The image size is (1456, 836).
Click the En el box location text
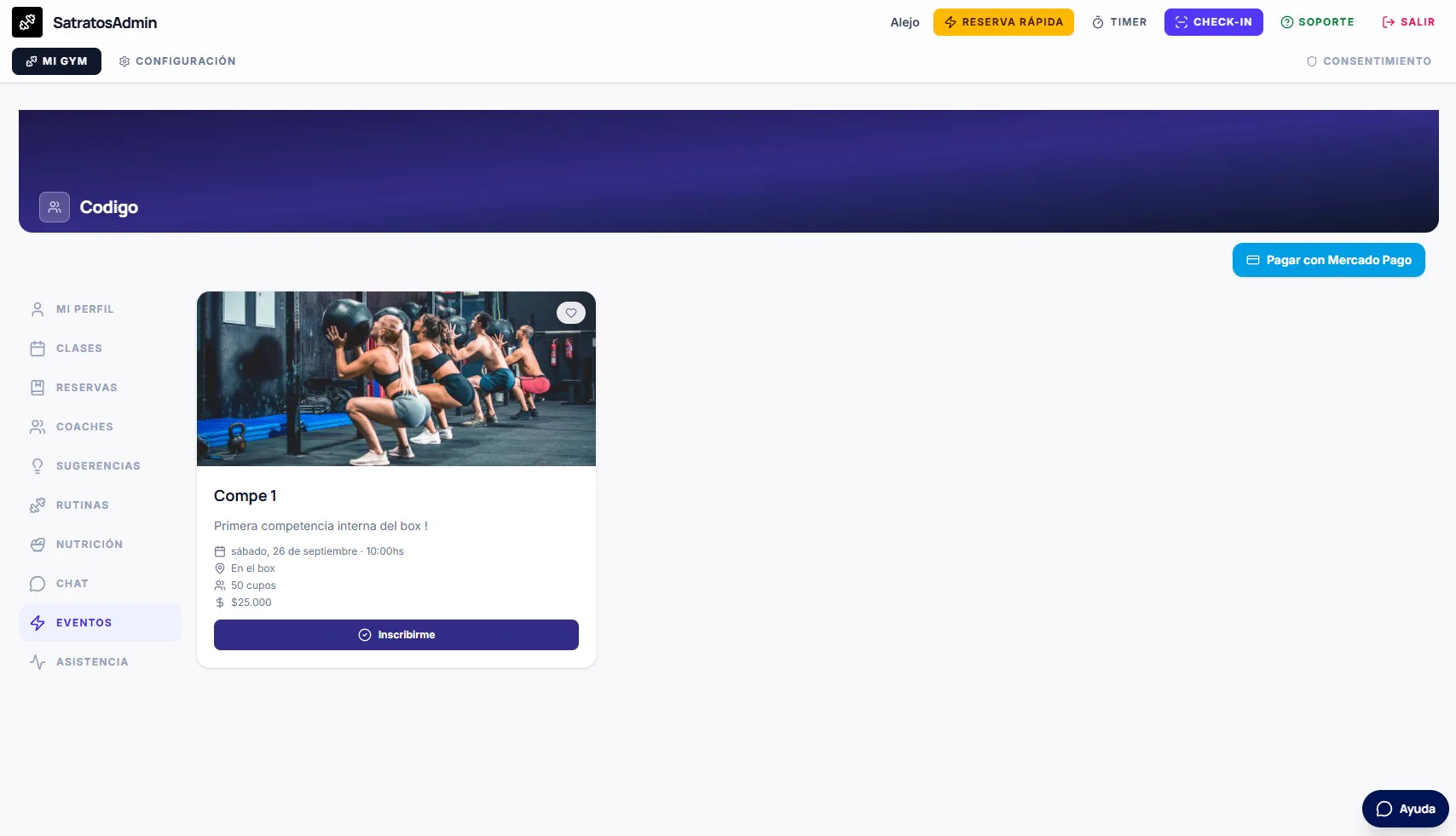click(x=253, y=568)
